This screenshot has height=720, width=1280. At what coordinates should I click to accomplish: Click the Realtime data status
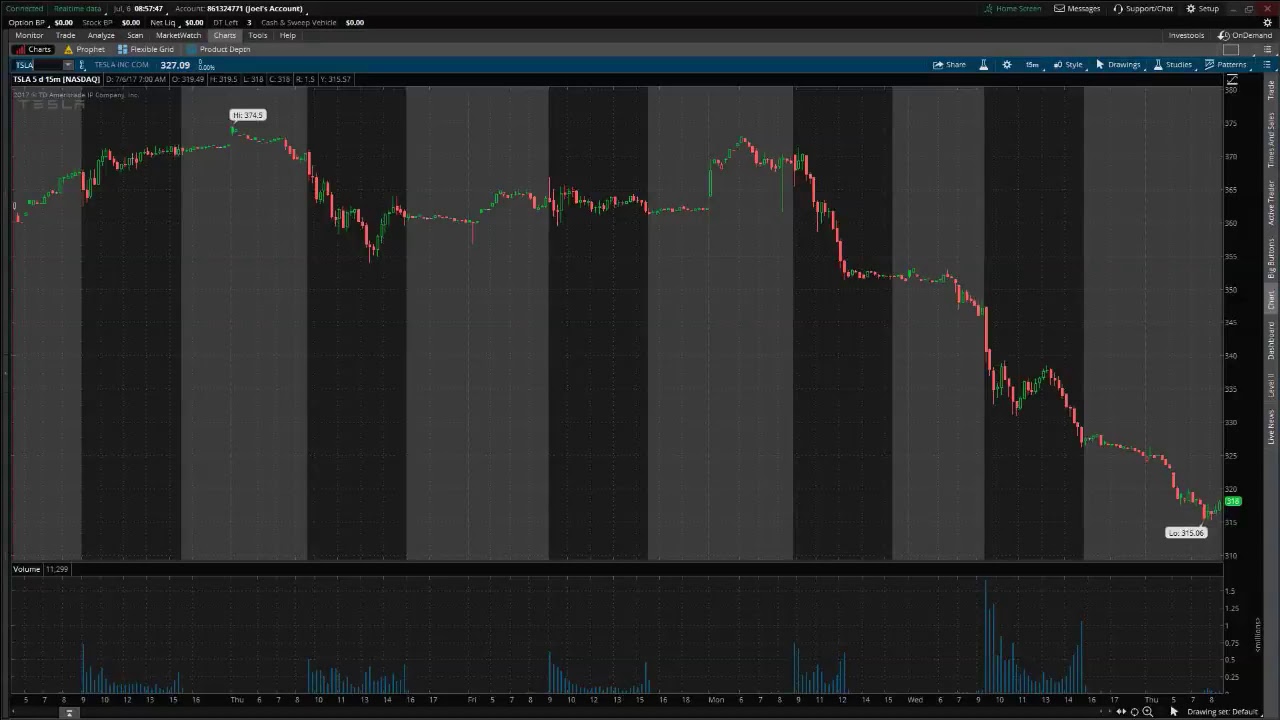click(x=77, y=8)
